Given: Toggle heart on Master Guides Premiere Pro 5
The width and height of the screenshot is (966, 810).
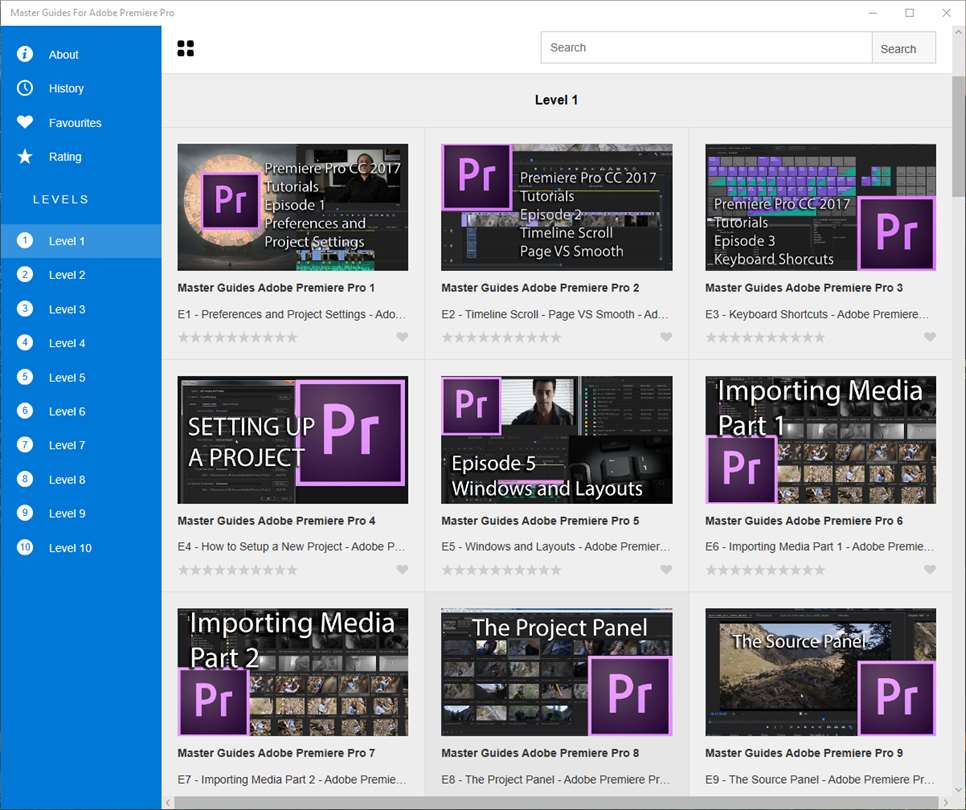Looking at the screenshot, I should tap(666, 570).
